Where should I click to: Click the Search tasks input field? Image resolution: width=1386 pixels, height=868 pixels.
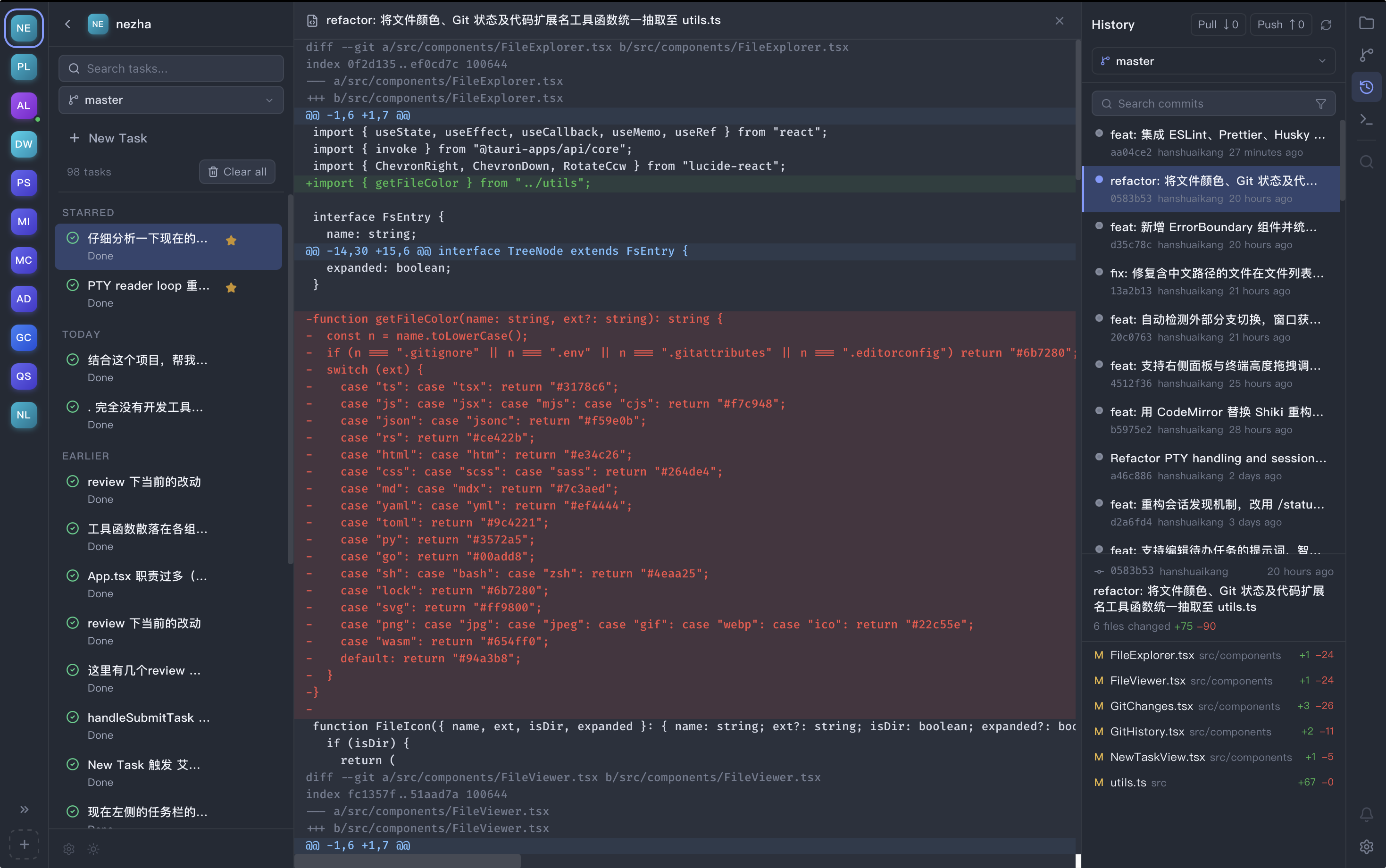pyautogui.click(x=170, y=68)
